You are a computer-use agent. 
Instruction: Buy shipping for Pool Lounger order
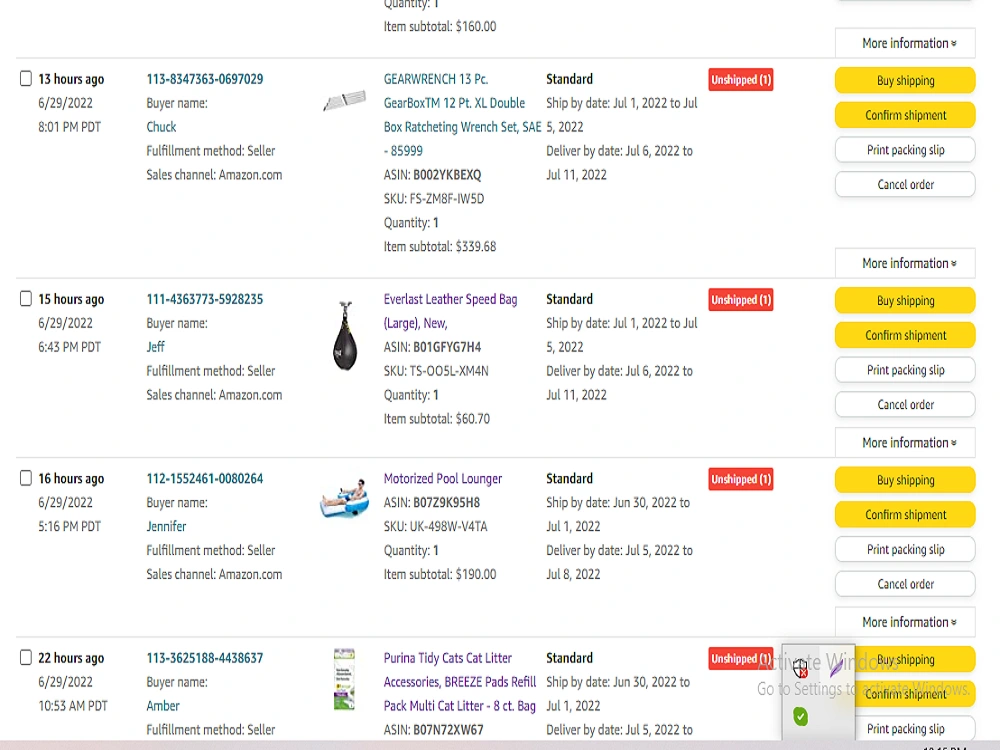click(x=905, y=480)
